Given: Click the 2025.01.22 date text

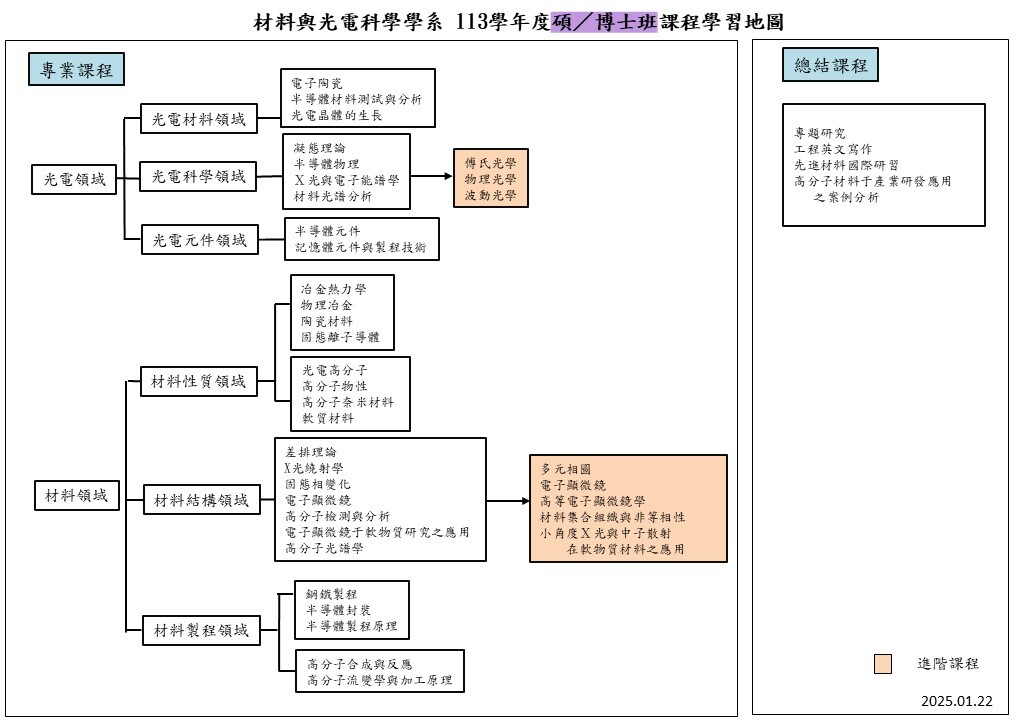Looking at the screenshot, I should pyautogui.click(x=957, y=700).
